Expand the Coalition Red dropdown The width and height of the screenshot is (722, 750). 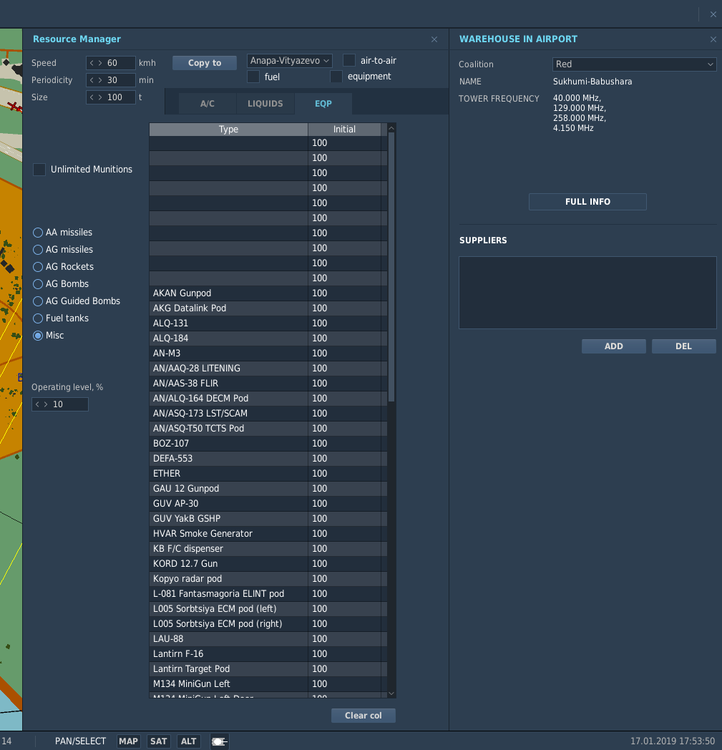(633, 64)
